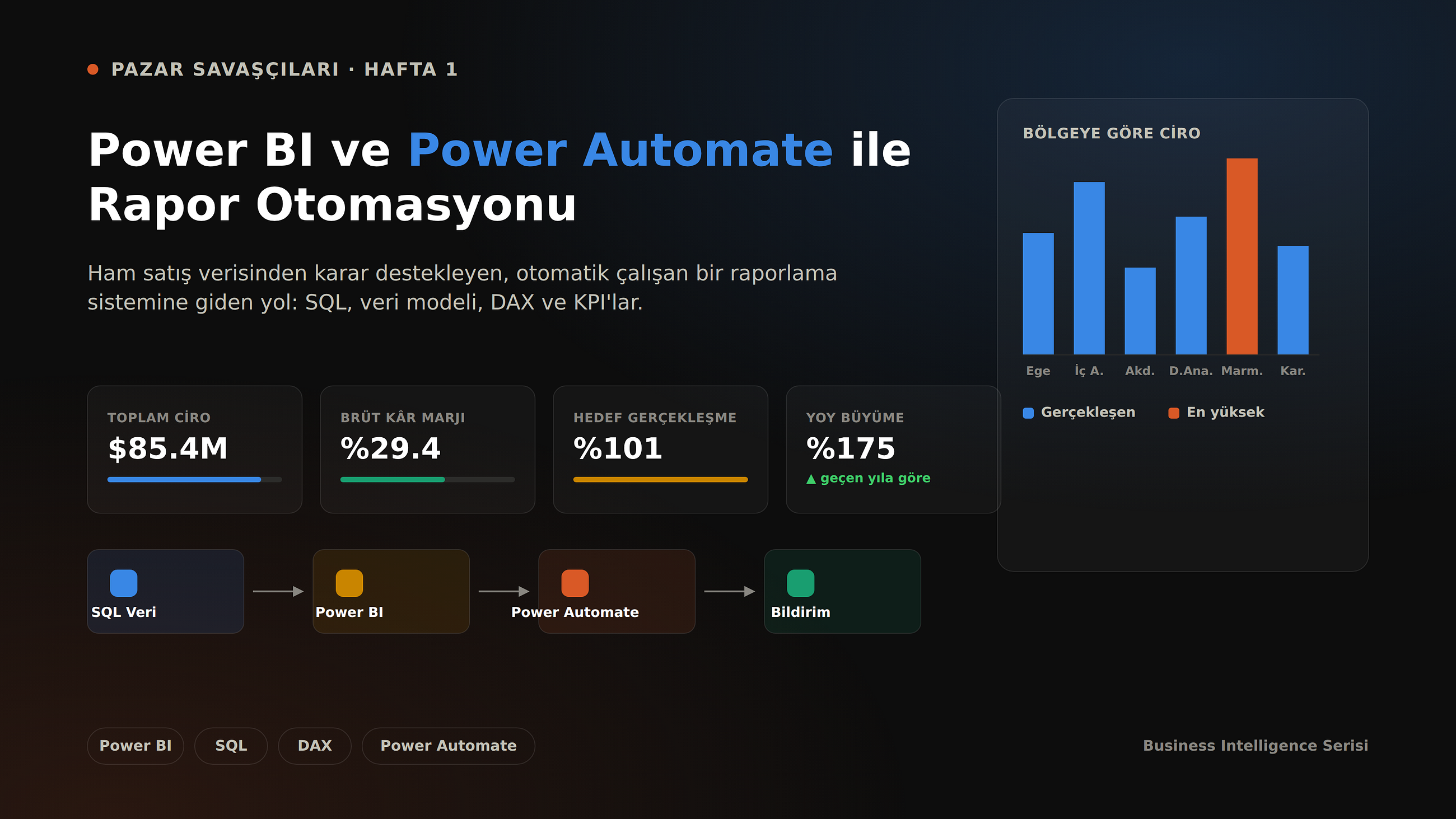Viewport: 1456px width, 819px height.
Task: Click arrow between SQL Veri and Power BI
Action: [x=278, y=591]
